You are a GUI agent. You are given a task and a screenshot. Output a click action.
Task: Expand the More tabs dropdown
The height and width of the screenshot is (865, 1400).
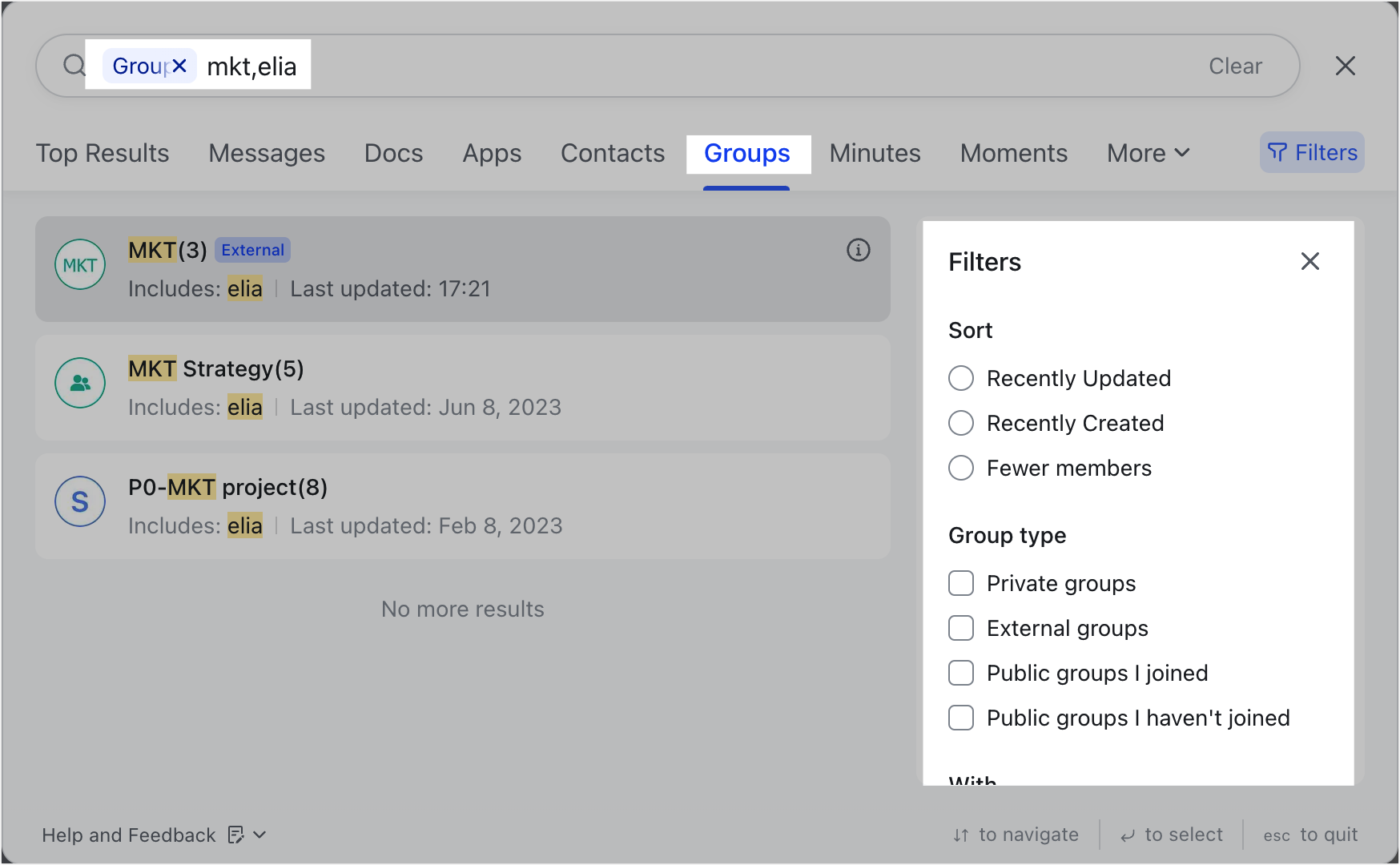[x=1148, y=153]
